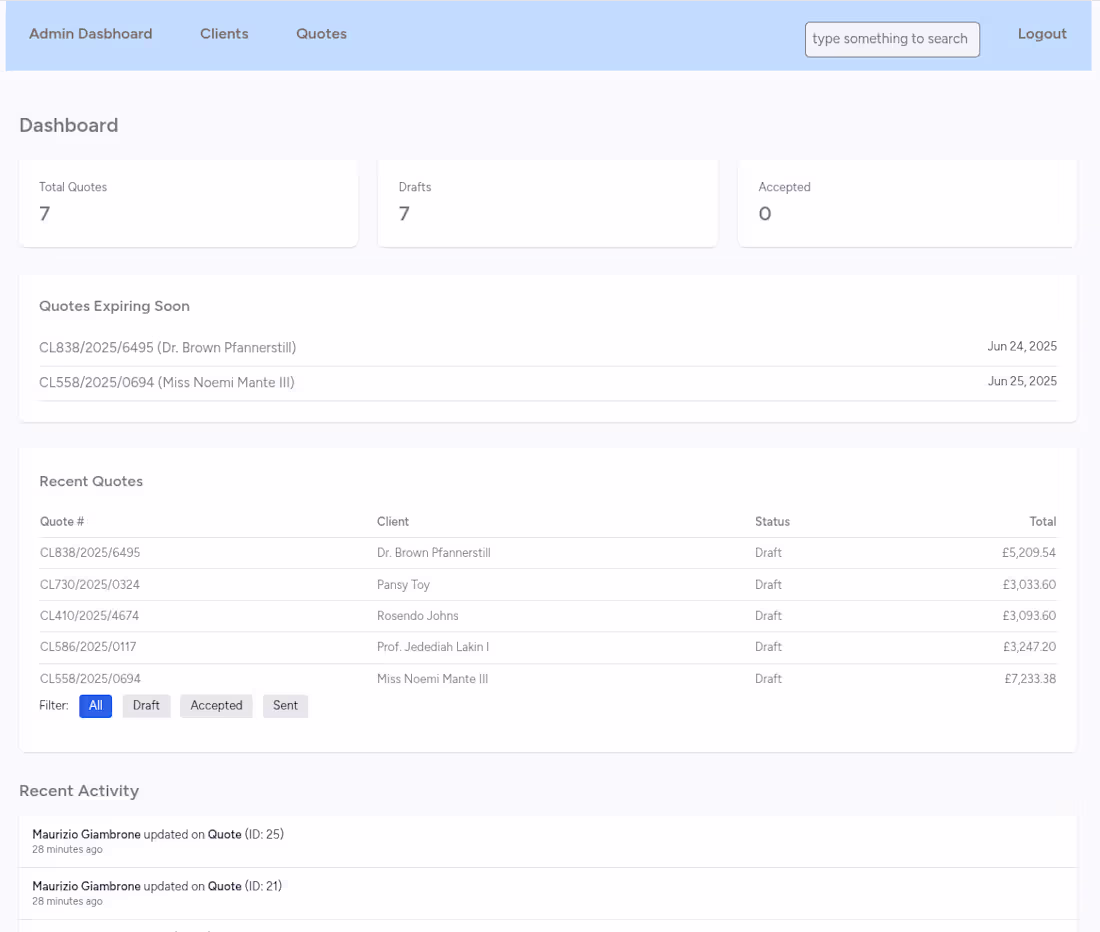Enable the Draft filter

point(146,706)
